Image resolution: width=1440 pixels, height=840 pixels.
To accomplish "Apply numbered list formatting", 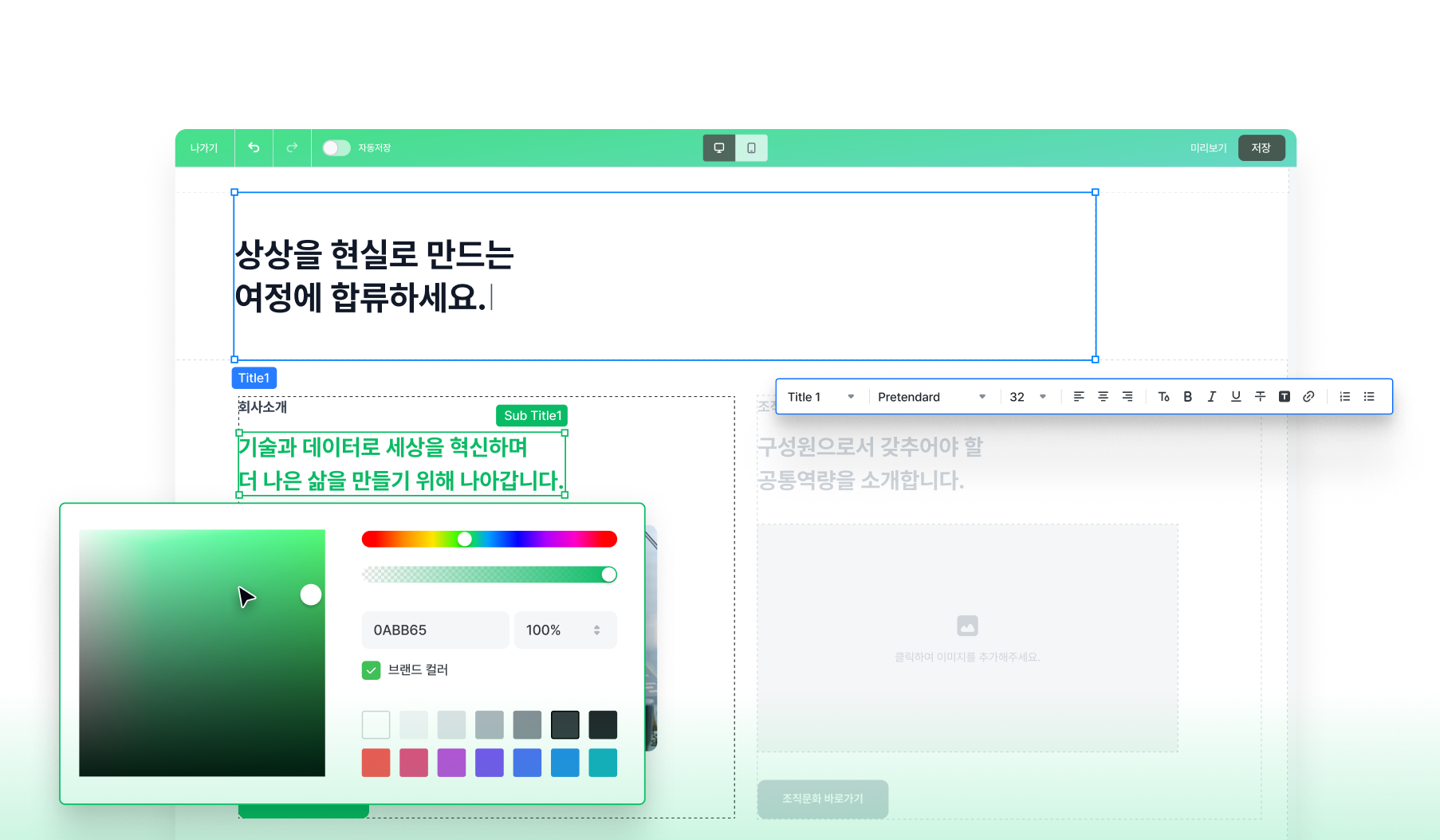I will point(1345,397).
